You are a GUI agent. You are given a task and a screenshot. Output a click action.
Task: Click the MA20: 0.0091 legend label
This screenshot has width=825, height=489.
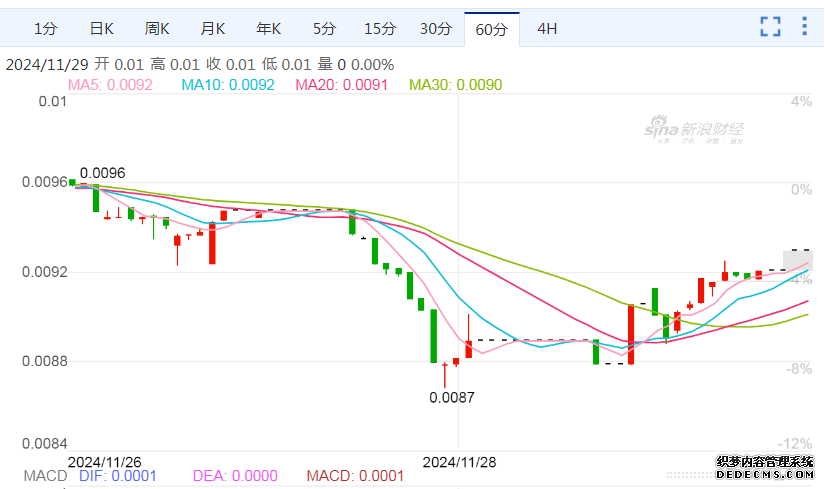click(x=341, y=85)
